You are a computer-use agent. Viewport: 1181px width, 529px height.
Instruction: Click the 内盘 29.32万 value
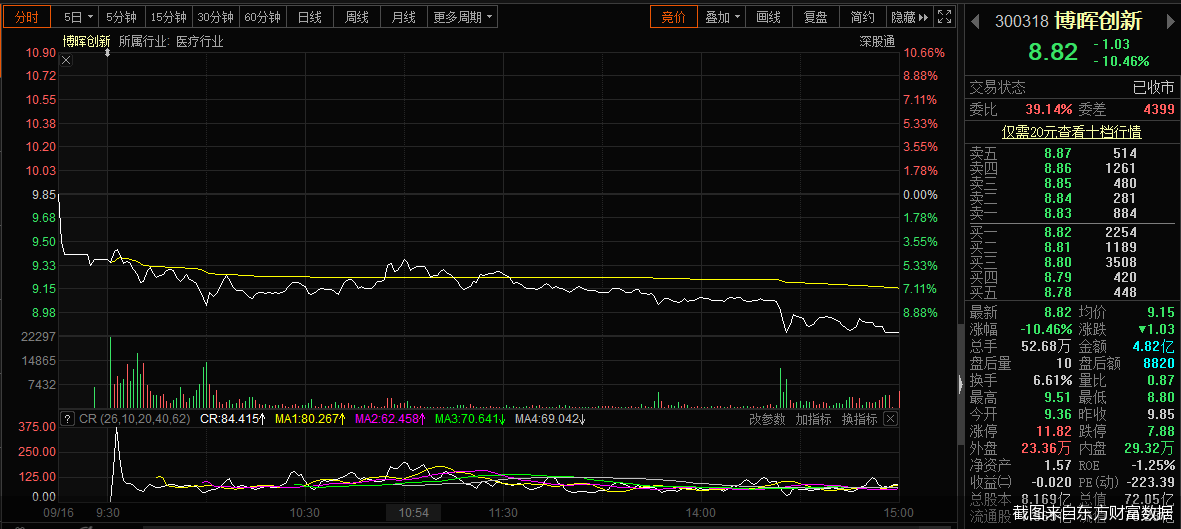coord(1149,448)
